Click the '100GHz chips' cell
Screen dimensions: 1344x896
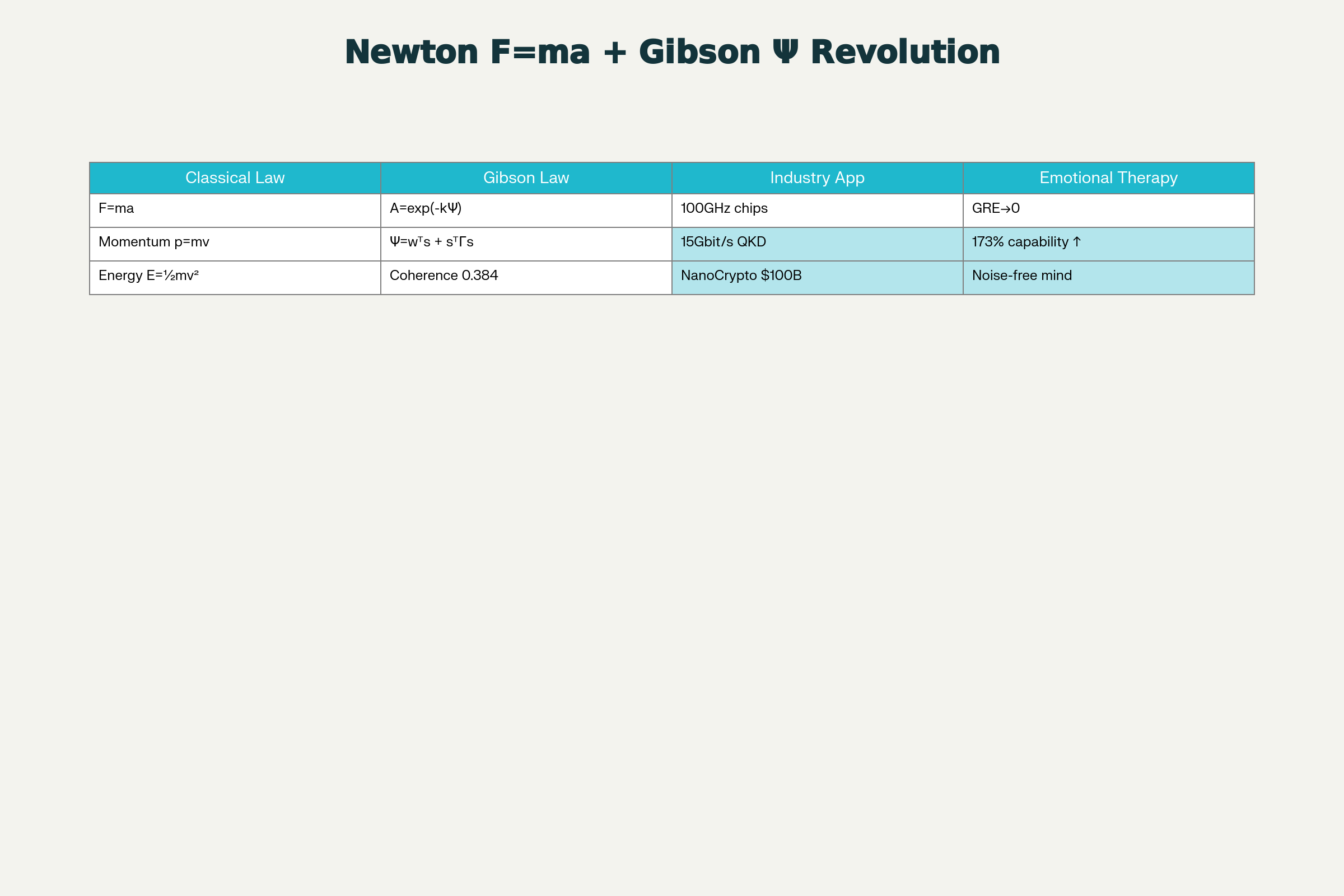[817, 209]
